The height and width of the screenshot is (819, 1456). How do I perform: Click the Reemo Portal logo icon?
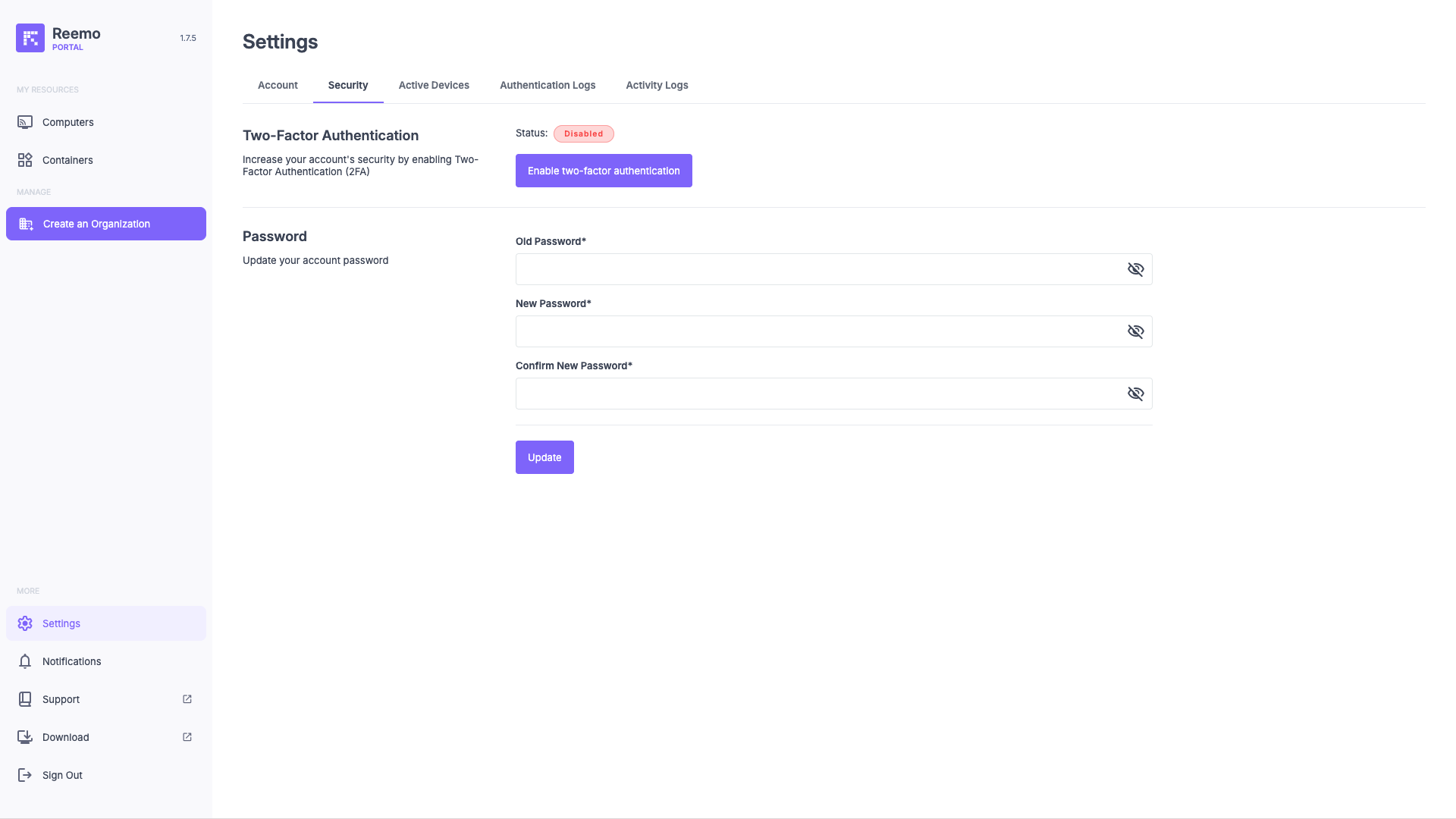(30, 38)
